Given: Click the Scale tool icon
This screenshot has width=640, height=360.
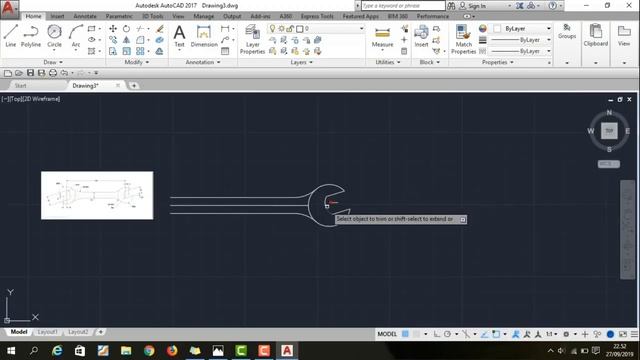Looking at the screenshot, I should pyautogui.click(x=127, y=51).
